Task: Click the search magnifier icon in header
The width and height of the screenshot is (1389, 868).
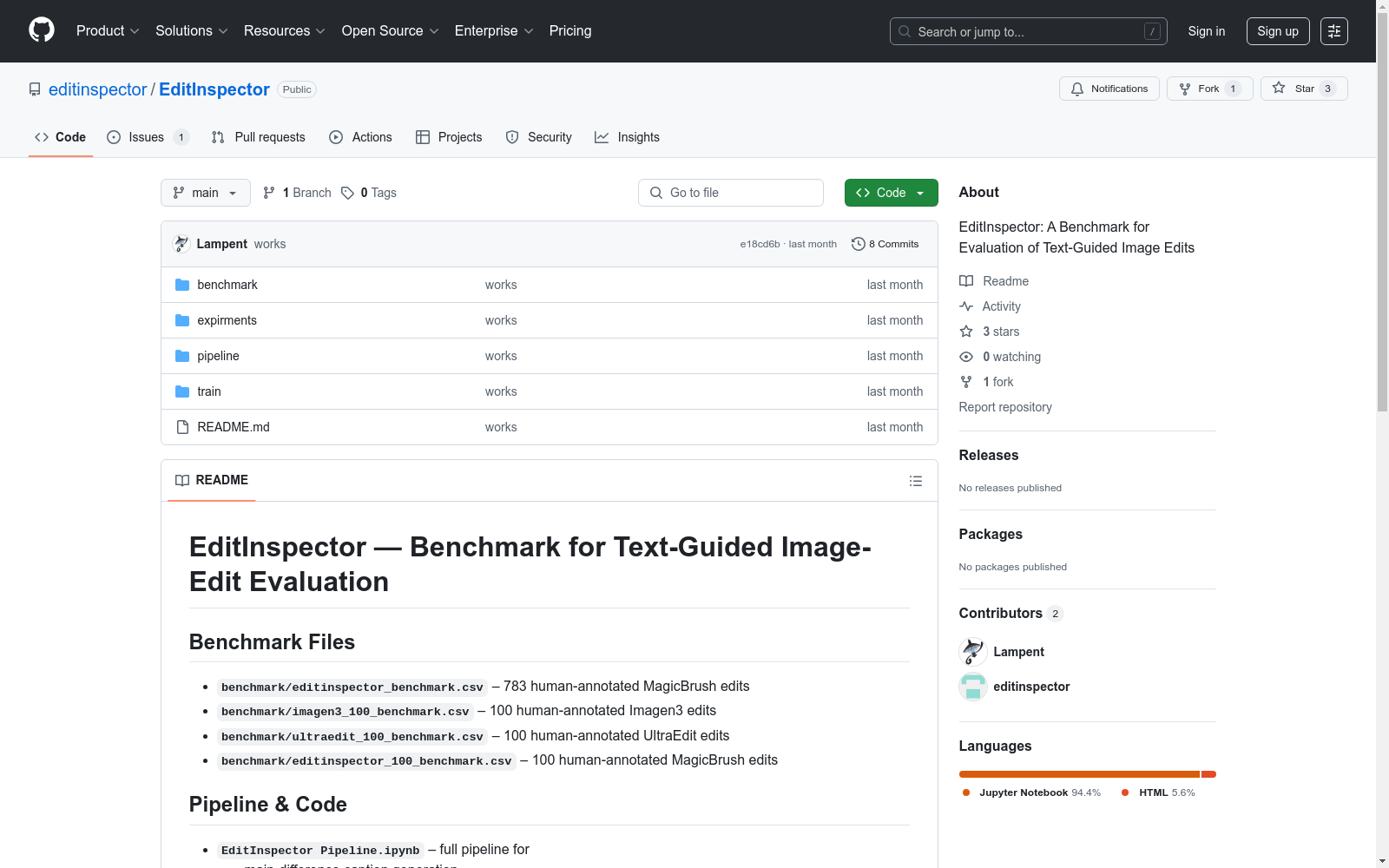Action: click(x=905, y=31)
